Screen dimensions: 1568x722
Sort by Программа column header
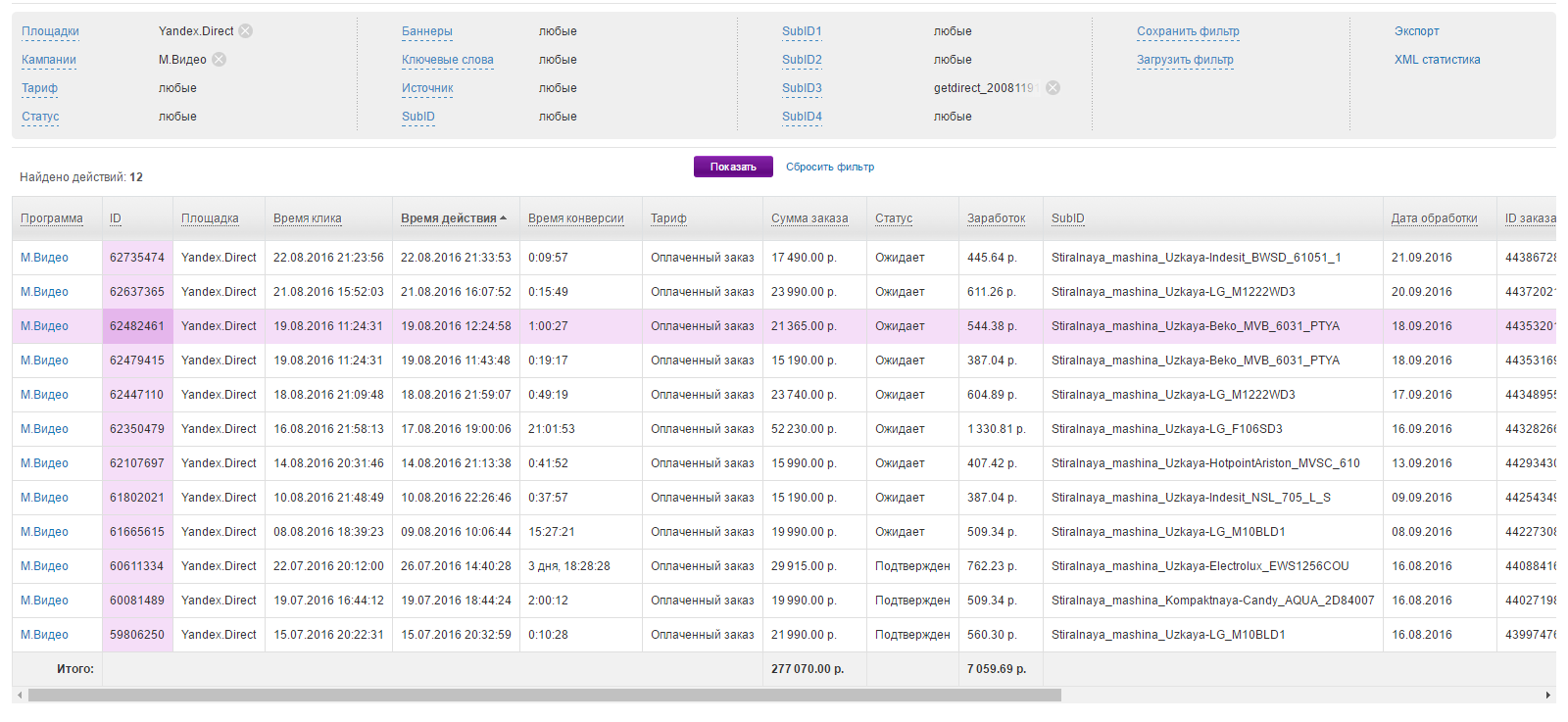coord(52,218)
